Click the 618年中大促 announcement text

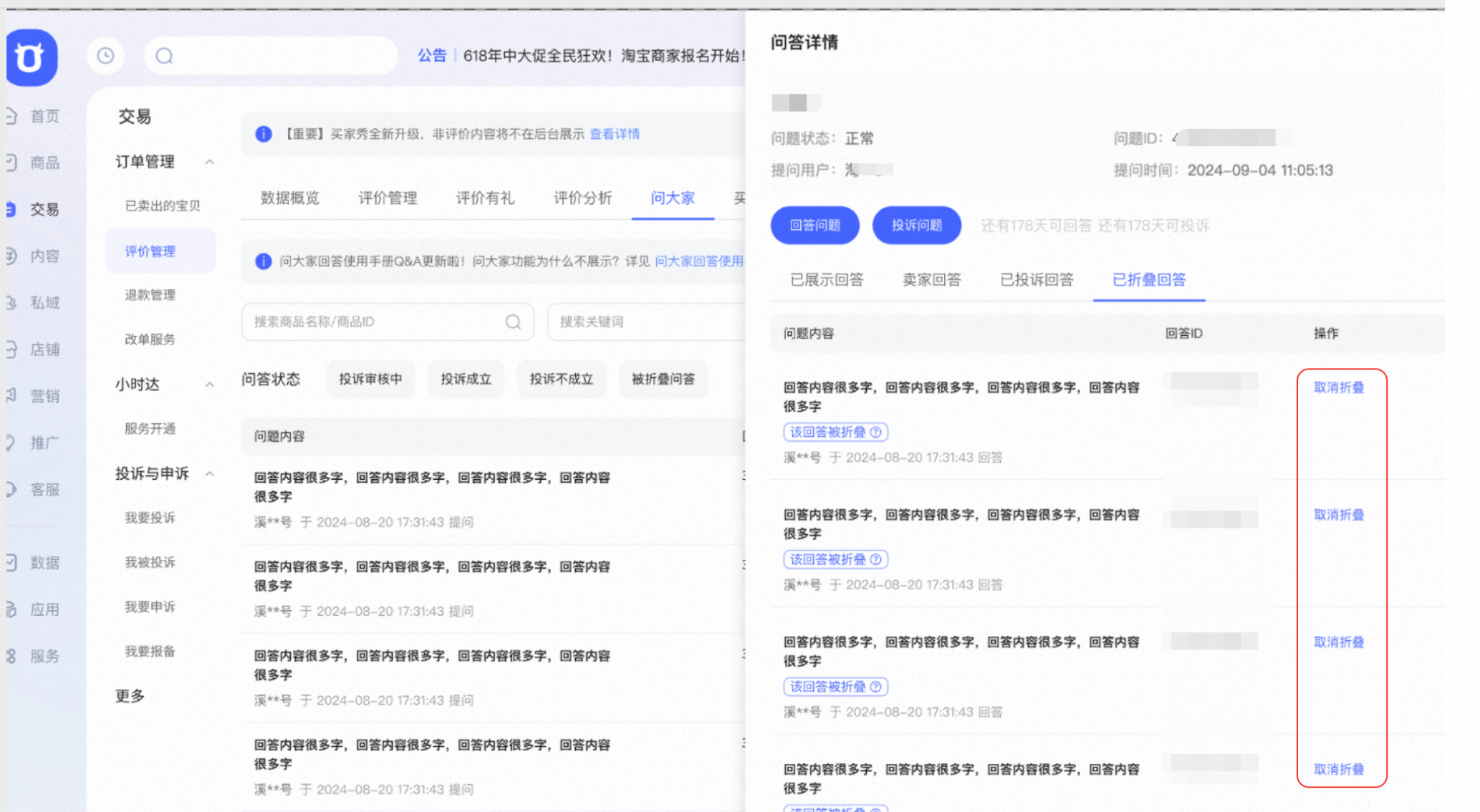604,56
